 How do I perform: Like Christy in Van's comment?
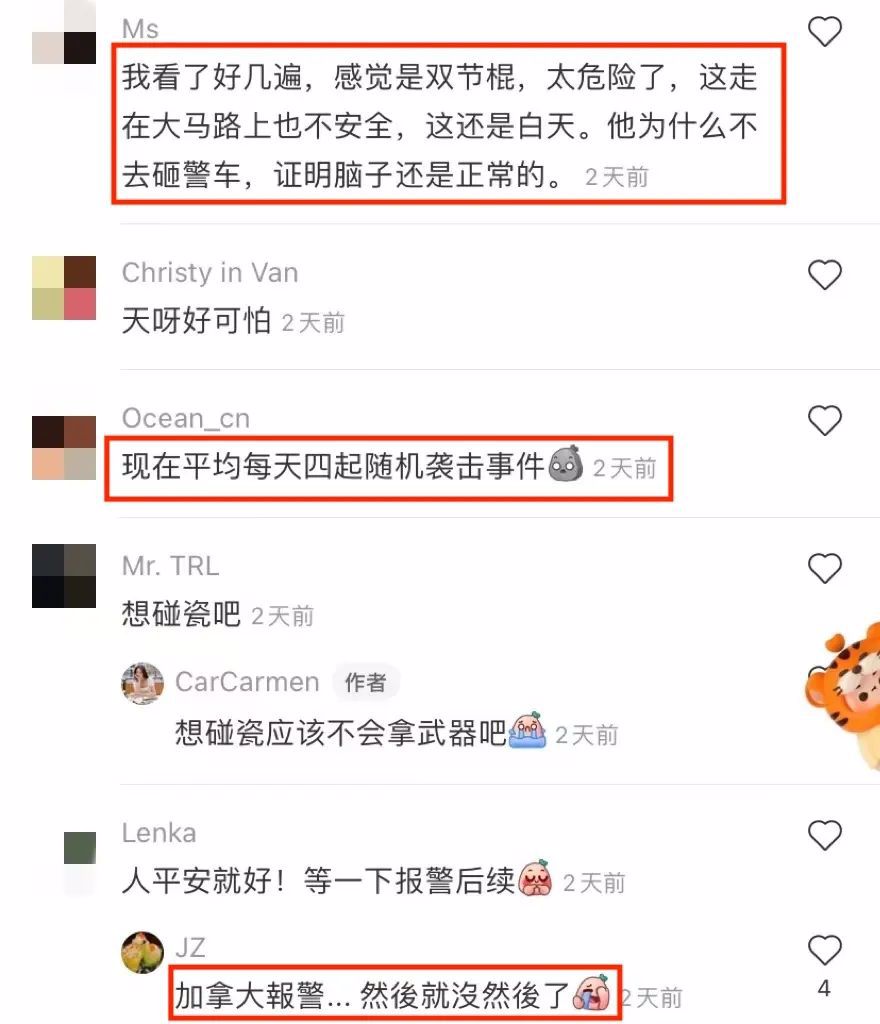point(825,274)
